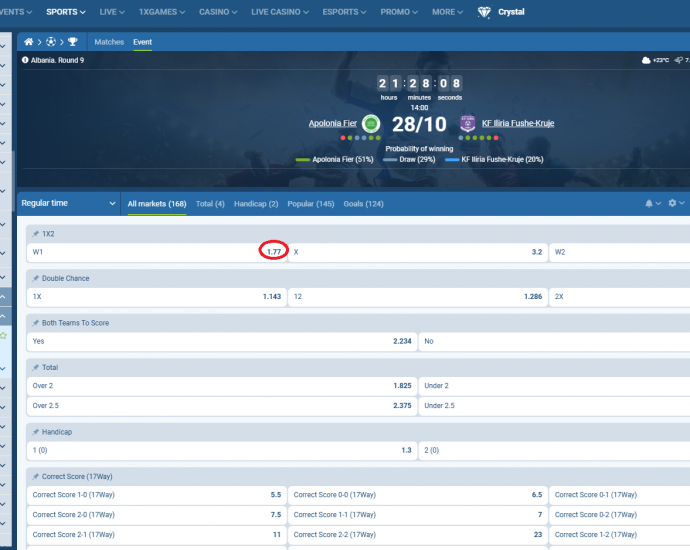Switch to the Event tab
Image resolution: width=690 pixels, height=550 pixels.
tap(143, 42)
